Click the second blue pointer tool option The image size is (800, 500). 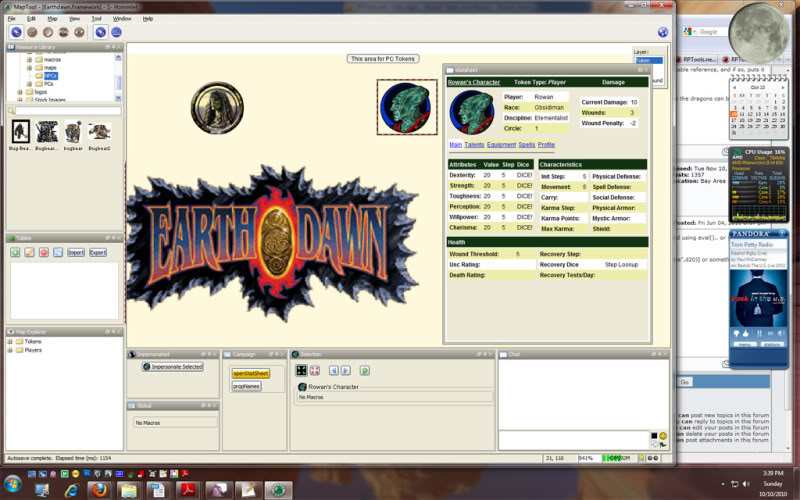(x=101, y=32)
